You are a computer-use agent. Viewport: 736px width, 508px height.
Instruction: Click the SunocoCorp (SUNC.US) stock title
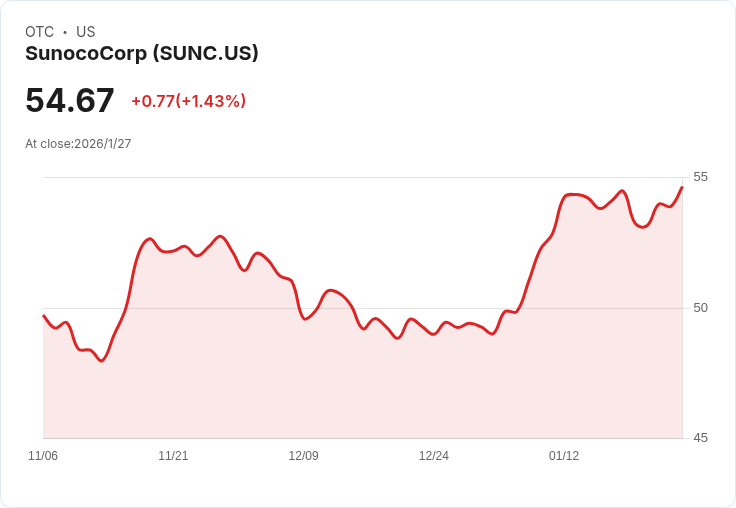click(142, 53)
